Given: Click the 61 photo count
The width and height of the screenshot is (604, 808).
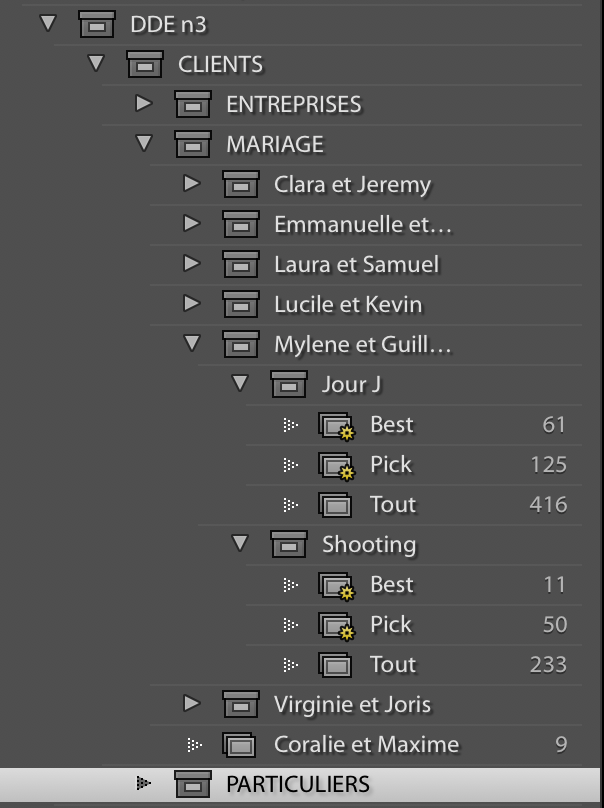Looking at the screenshot, I should coord(554,425).
